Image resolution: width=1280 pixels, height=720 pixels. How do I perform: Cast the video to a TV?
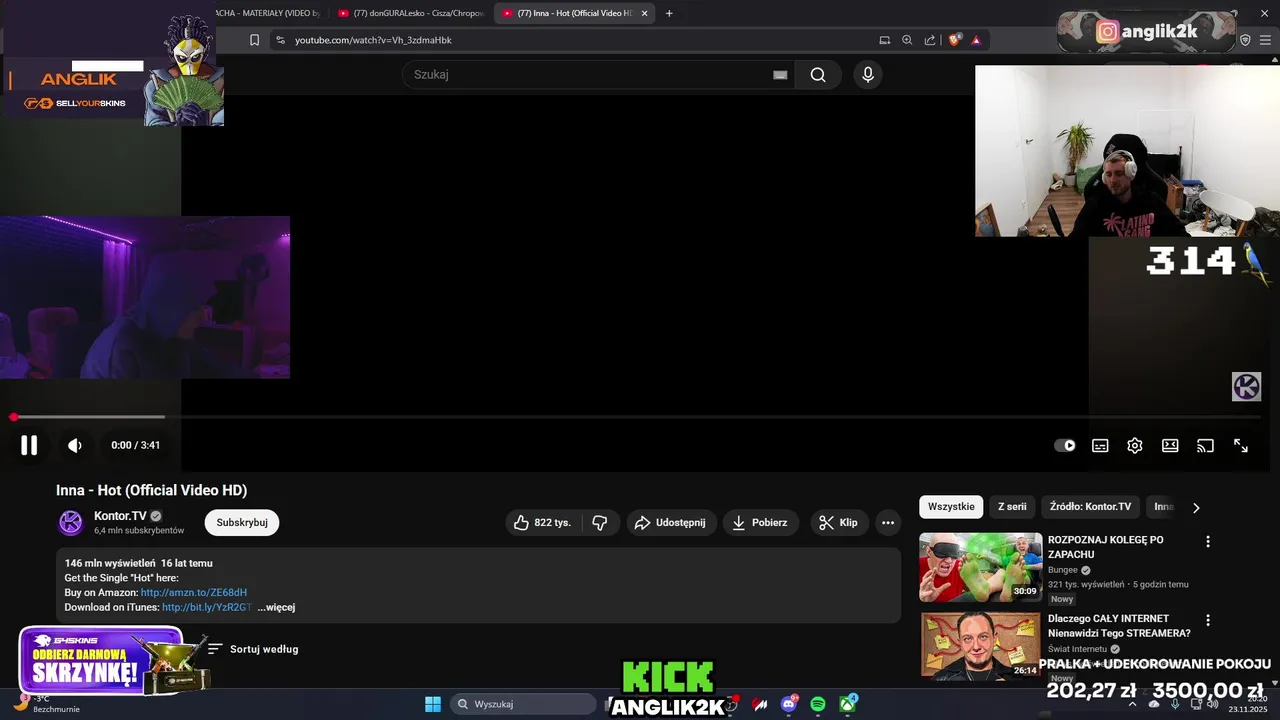[x=1205, y=446]
